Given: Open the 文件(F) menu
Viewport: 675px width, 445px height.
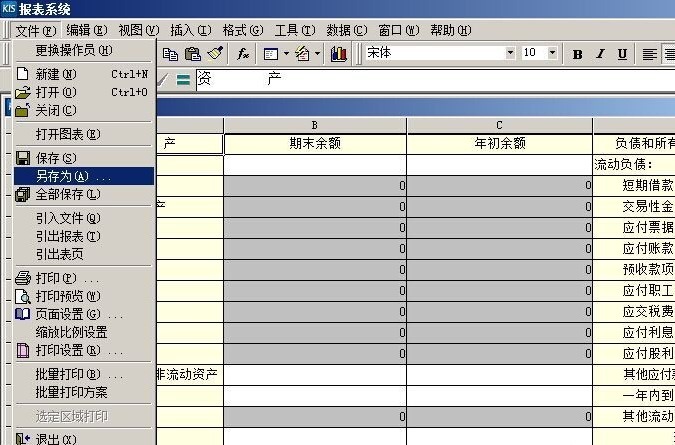Looking at the screenshot, I should [36, 31].
